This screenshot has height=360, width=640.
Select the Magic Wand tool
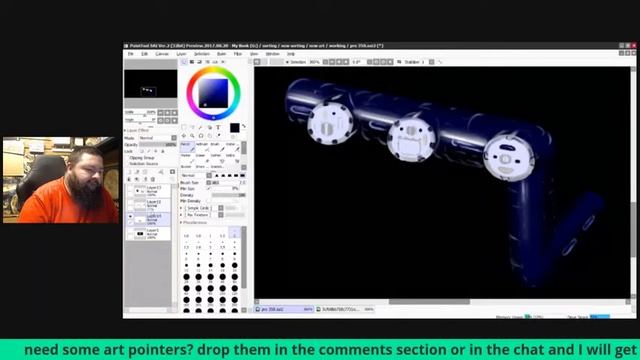201,127
